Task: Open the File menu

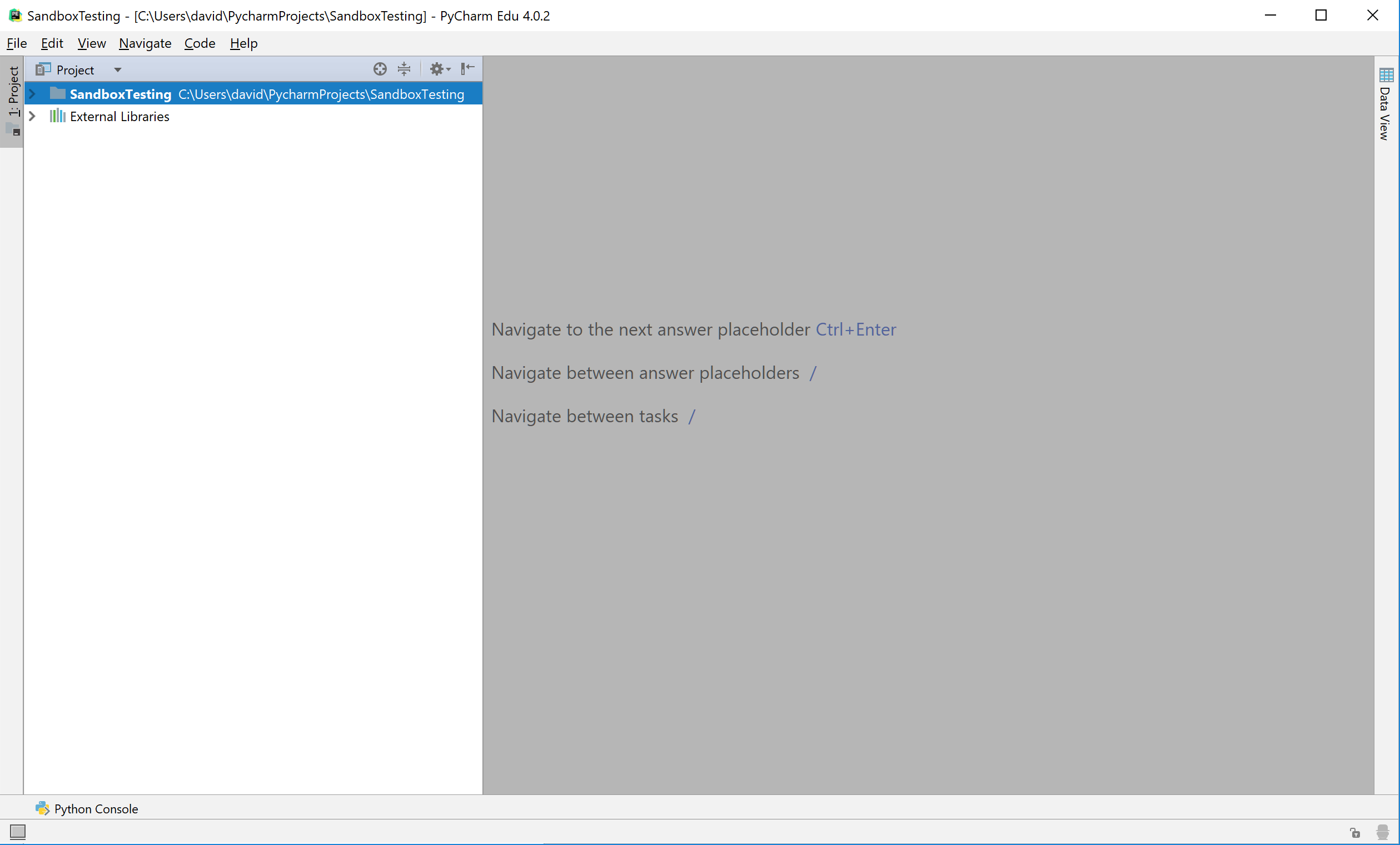Action: coord(17,43)
